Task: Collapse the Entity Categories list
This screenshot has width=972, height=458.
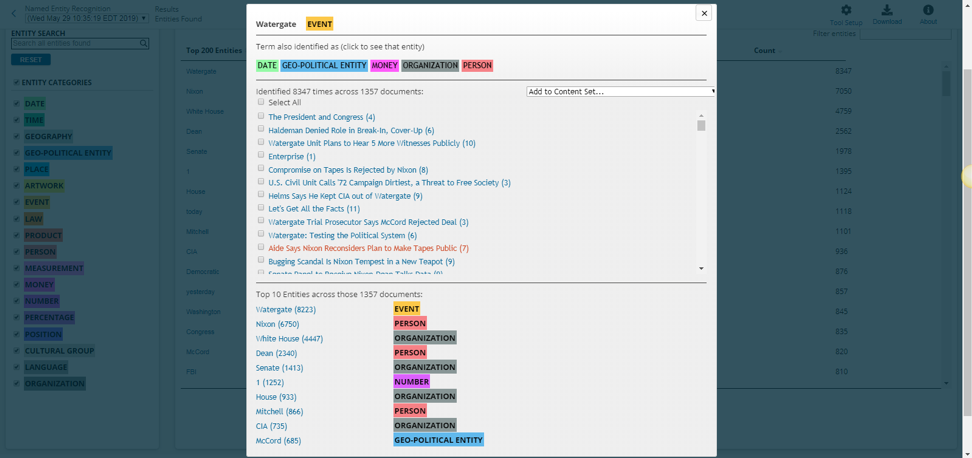Action: [x=16, y=83]
